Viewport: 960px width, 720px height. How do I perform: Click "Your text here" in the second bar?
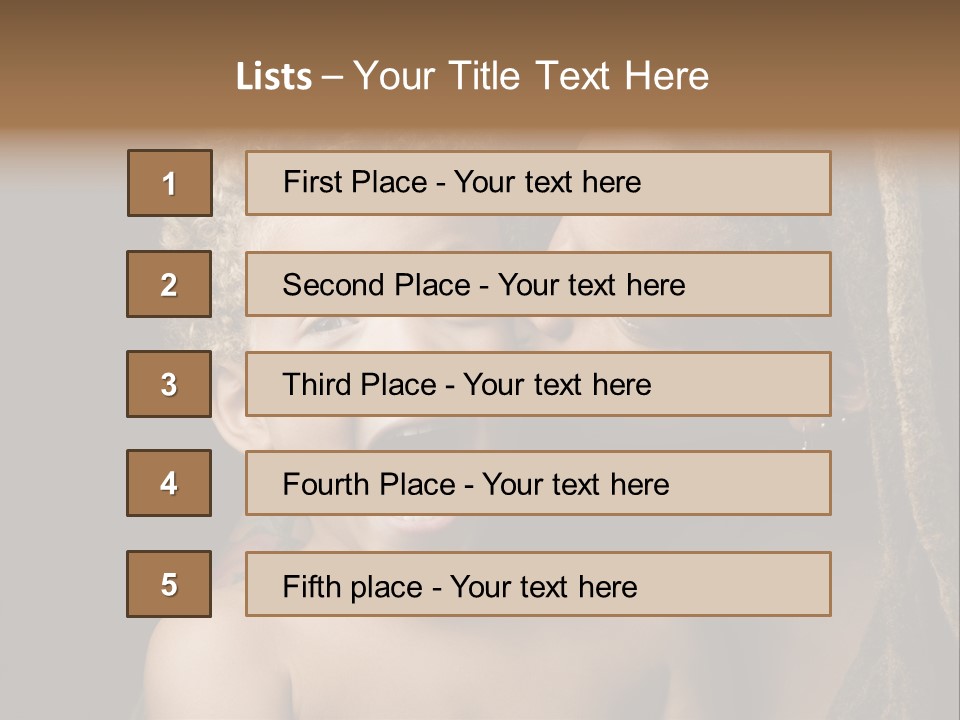[591, 285]
